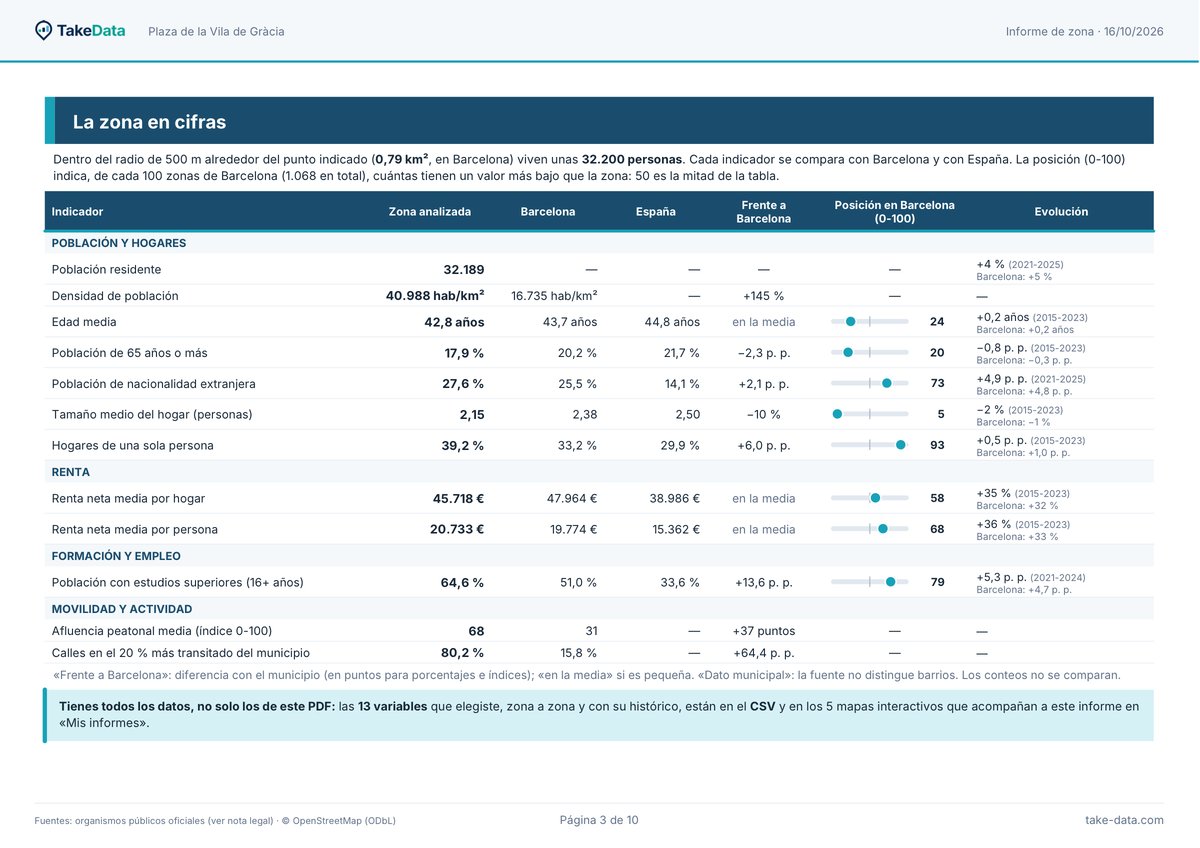Click the "Población residente" row label
Screen dimensions: 1200x848
[x=106, y=270]
